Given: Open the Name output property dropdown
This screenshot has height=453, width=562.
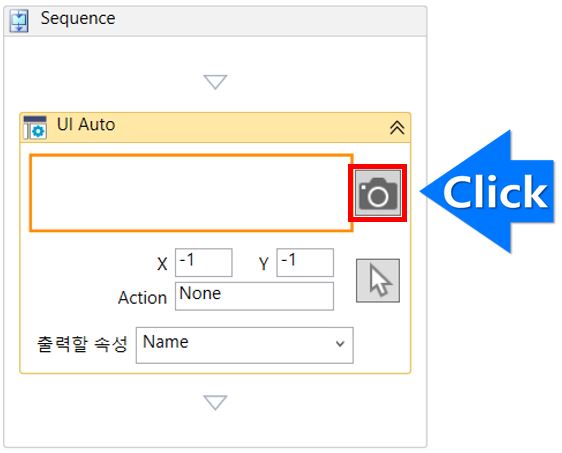Looking at the screenshot, I should [x=244, y=345].
